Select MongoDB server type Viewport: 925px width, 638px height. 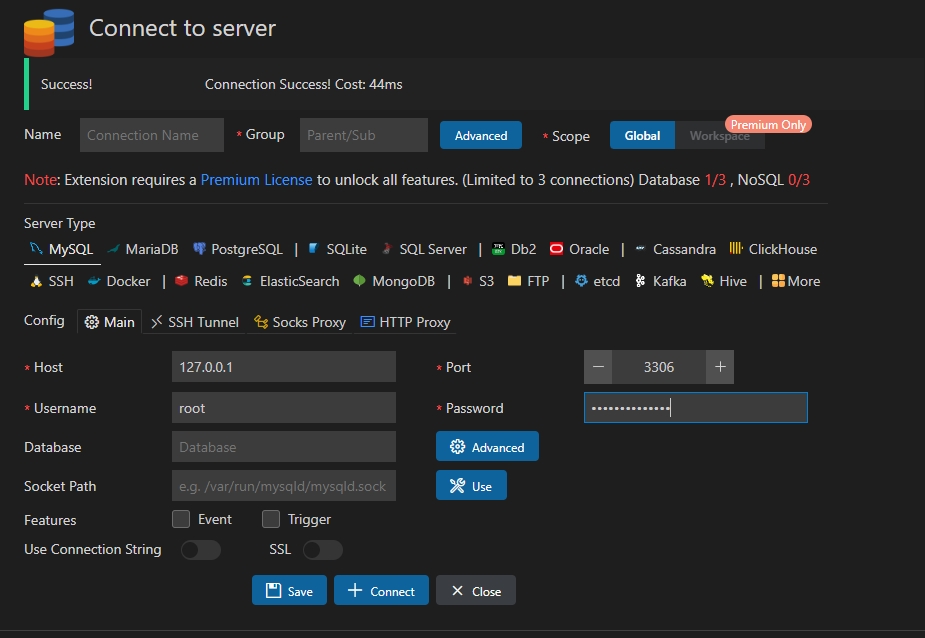394,281
